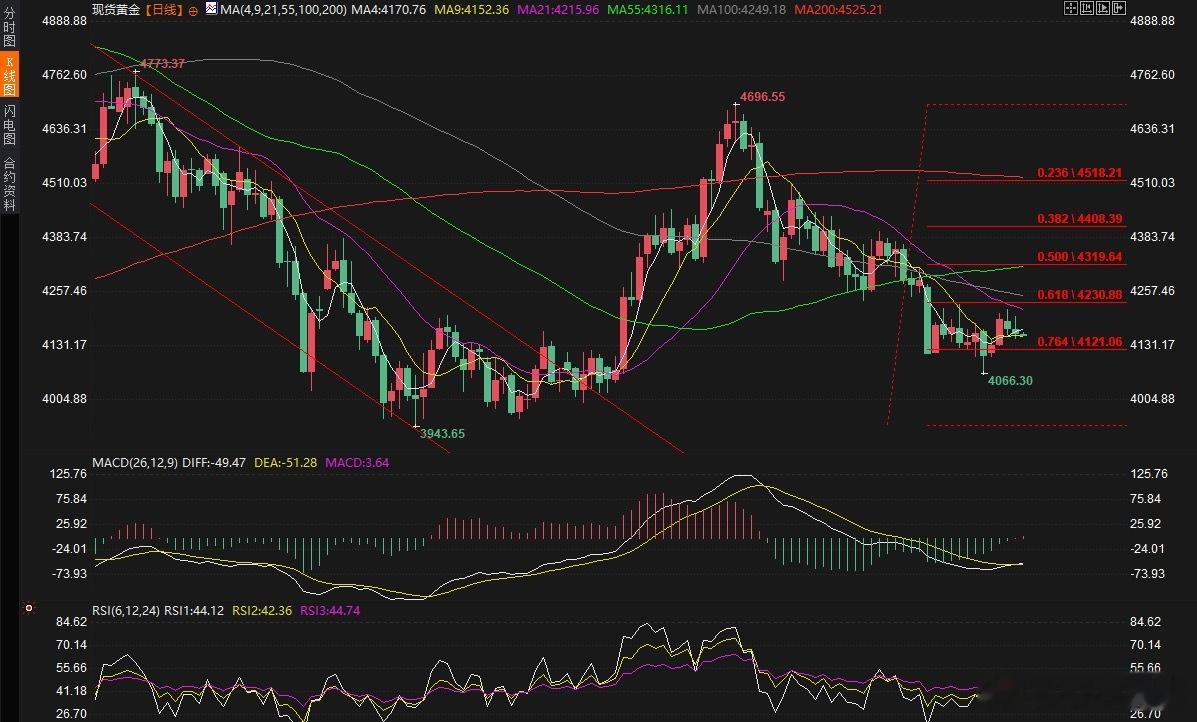Click the 【日线】 period label
The width and height of the screenshot is (1197, 722).
(164, 10)
